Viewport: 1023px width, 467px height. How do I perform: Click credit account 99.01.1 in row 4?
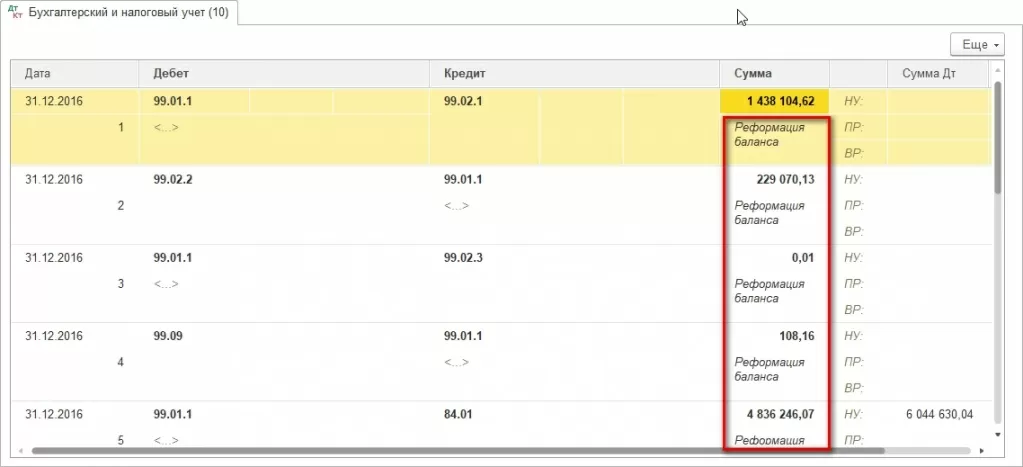463,336
